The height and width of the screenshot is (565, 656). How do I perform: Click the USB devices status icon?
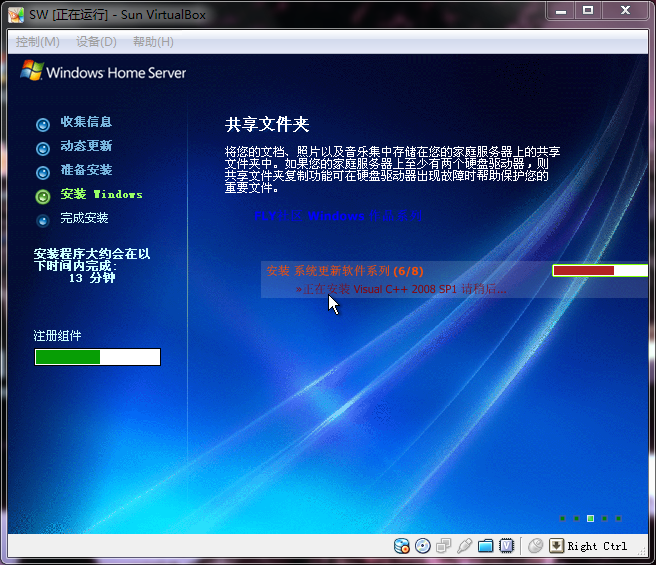coord(464,546)
